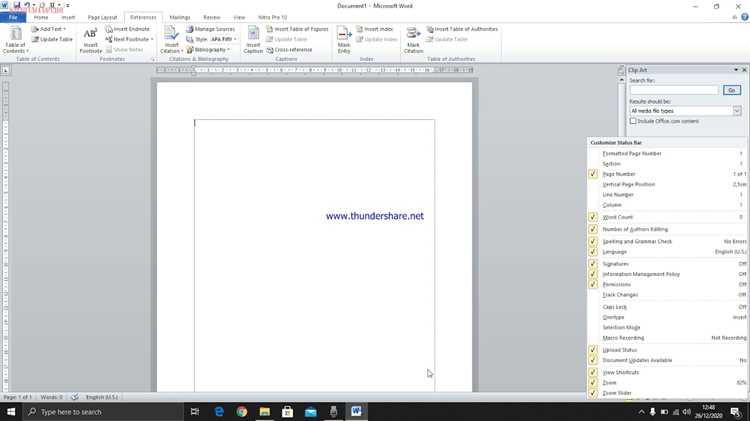The height and width of the screenshot is (421, 750).
Task: Expand the Add Text dropdown arrow
Action: [x=65, y=29]
